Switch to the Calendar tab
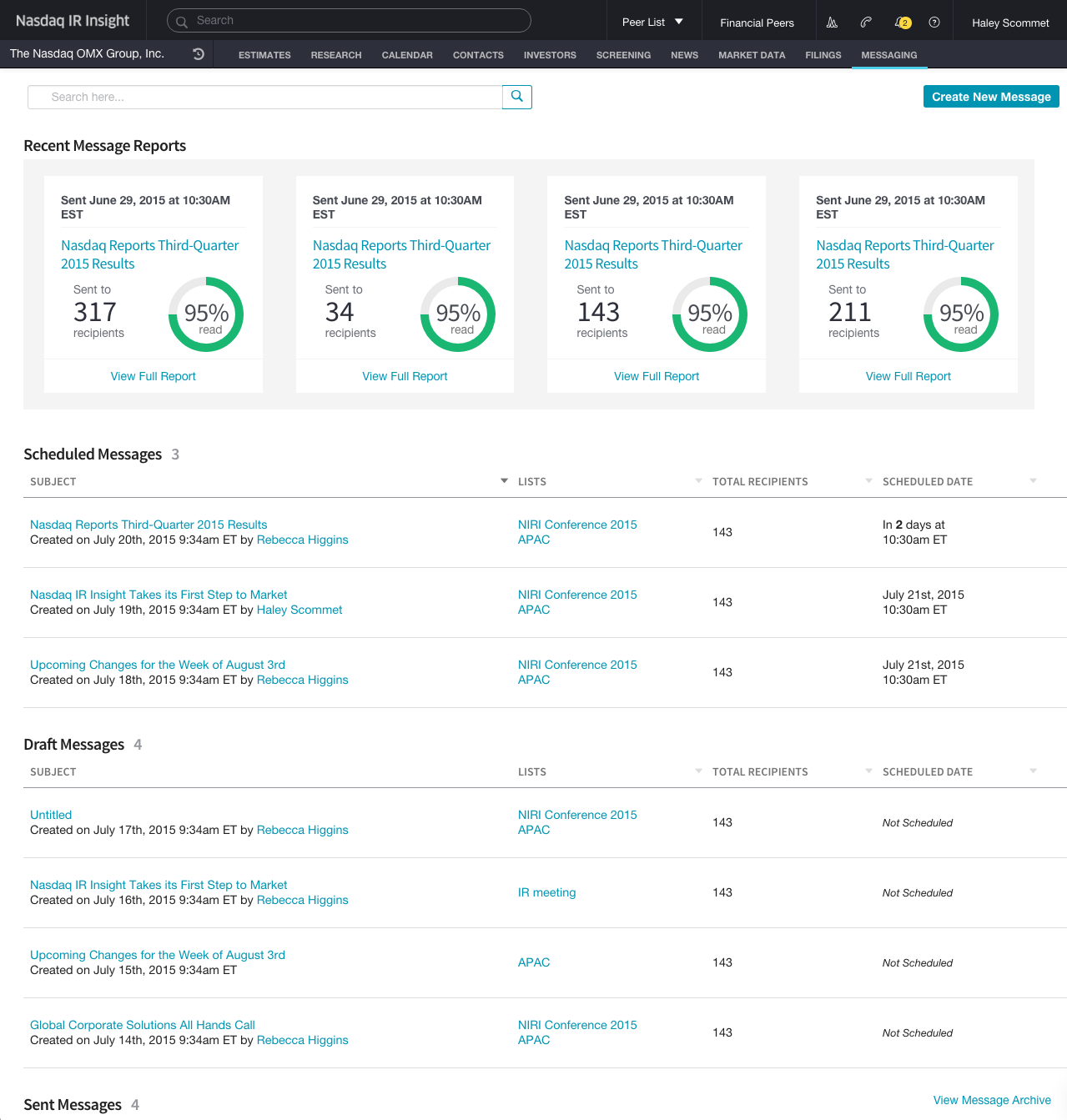 pos(407,55)
